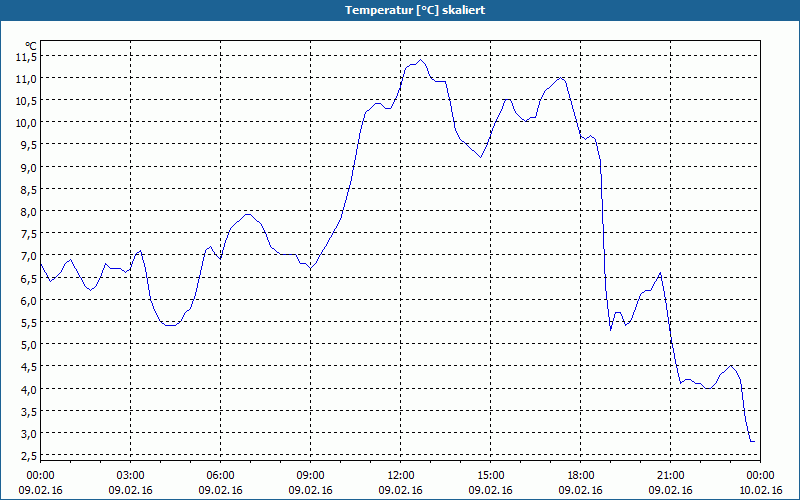Viewport: 800px width, 500px height.
Task: Click the '09.02.16' date under 21:00
Action: pyautogui.click(x=670, y=490)
